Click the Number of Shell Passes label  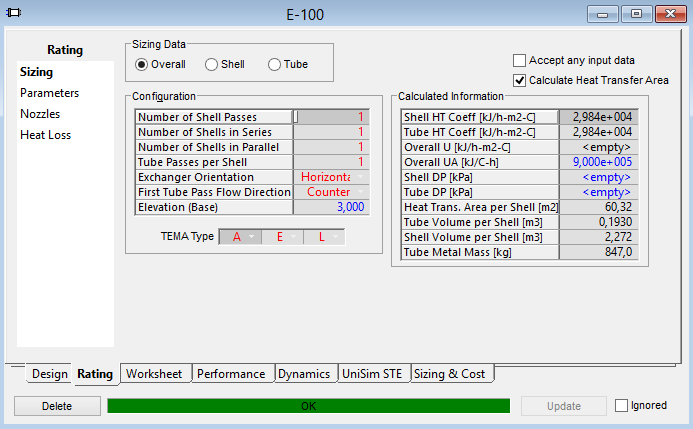[197, 117]
